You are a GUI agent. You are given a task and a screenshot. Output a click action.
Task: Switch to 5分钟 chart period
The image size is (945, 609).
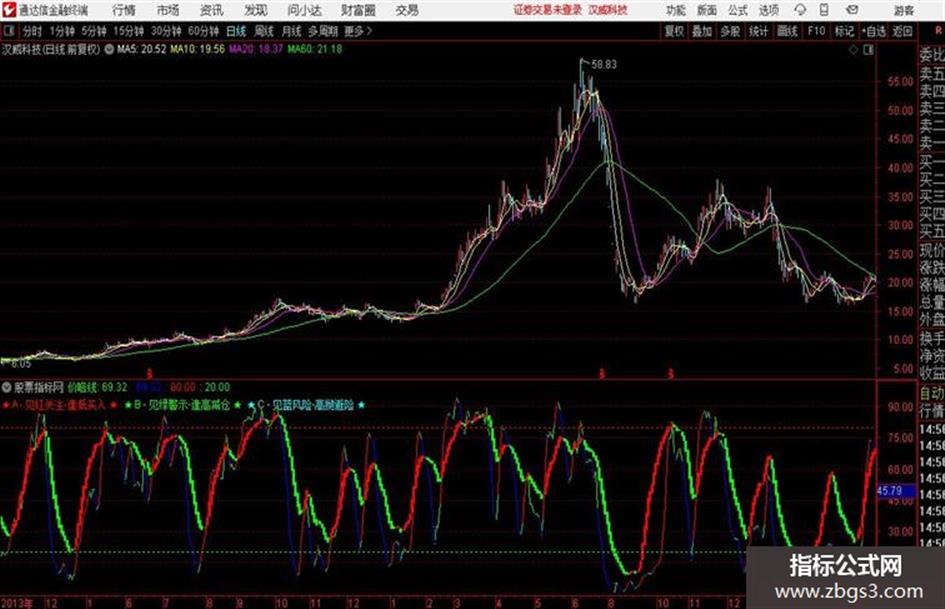93,31
